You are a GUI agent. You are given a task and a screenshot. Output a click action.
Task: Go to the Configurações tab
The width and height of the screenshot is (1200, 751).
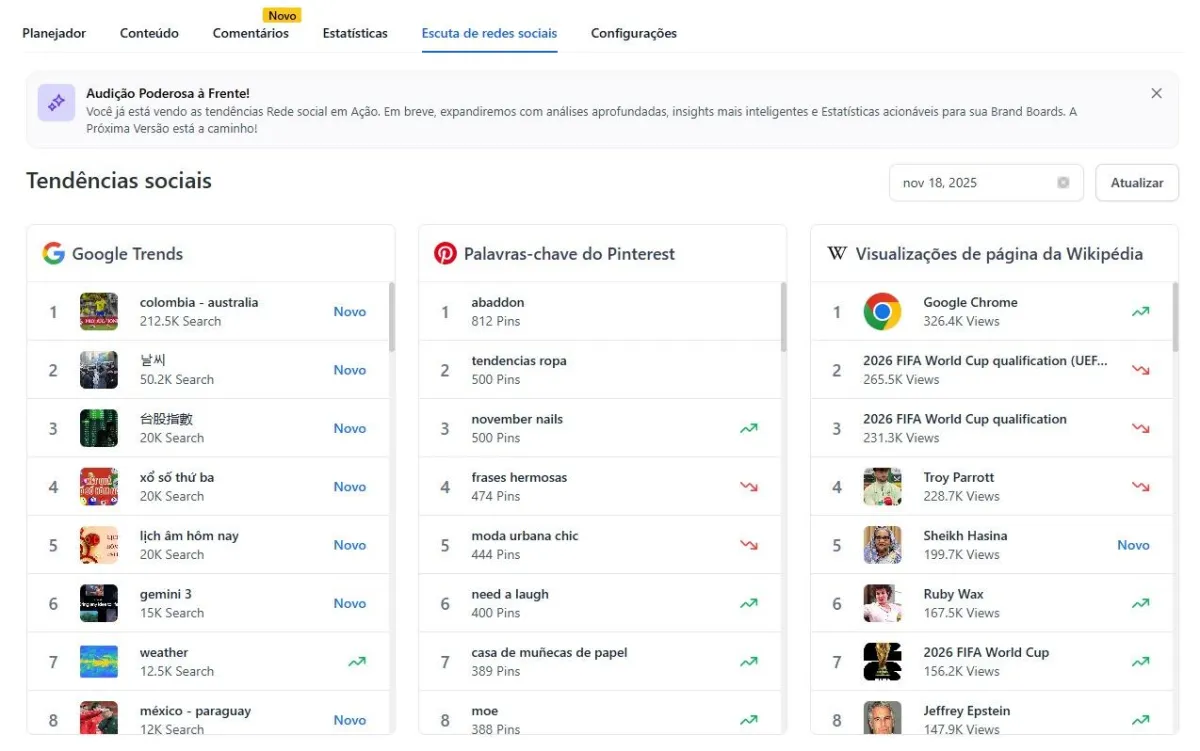(x=634, y=33)
